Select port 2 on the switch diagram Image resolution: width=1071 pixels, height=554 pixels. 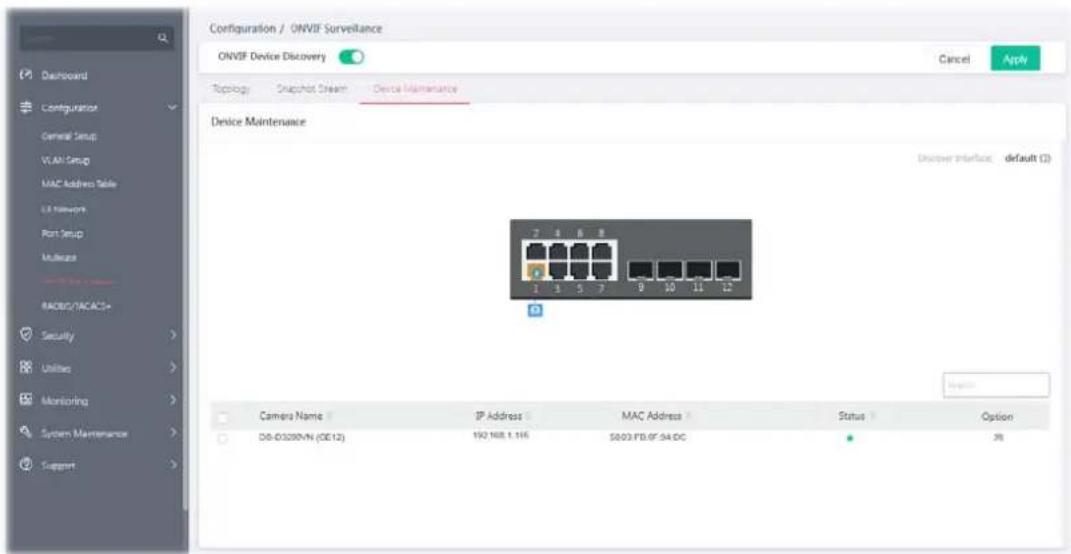click(536, 251)
